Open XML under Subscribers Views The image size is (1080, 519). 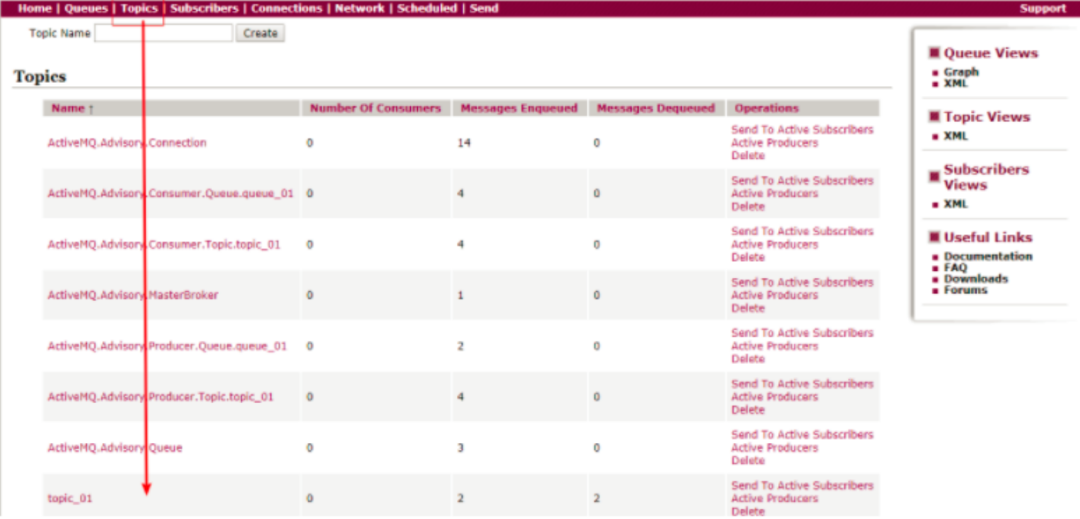tap(955, 204)
